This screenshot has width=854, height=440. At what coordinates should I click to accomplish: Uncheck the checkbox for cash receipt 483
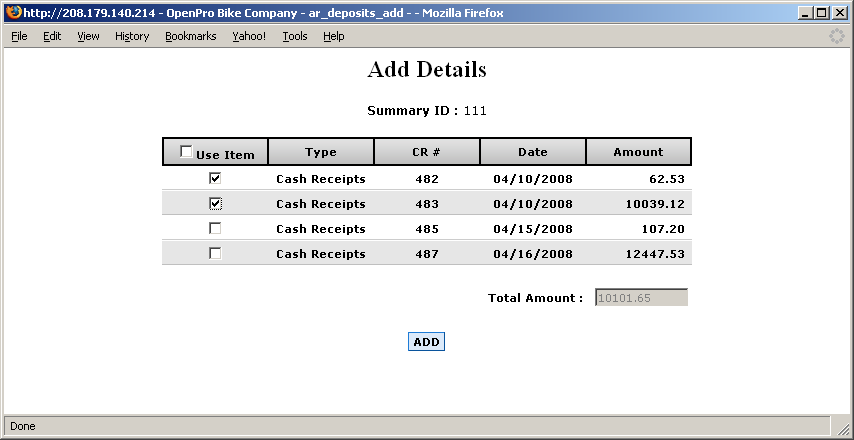pyautogui.click(x=215, y=203)
